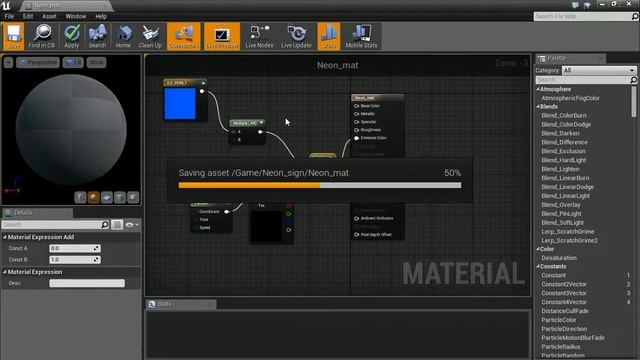The width and height of the screenshot is (640, 360).
Task: Click the Save toolbar icon
Action: click(14, 36)
